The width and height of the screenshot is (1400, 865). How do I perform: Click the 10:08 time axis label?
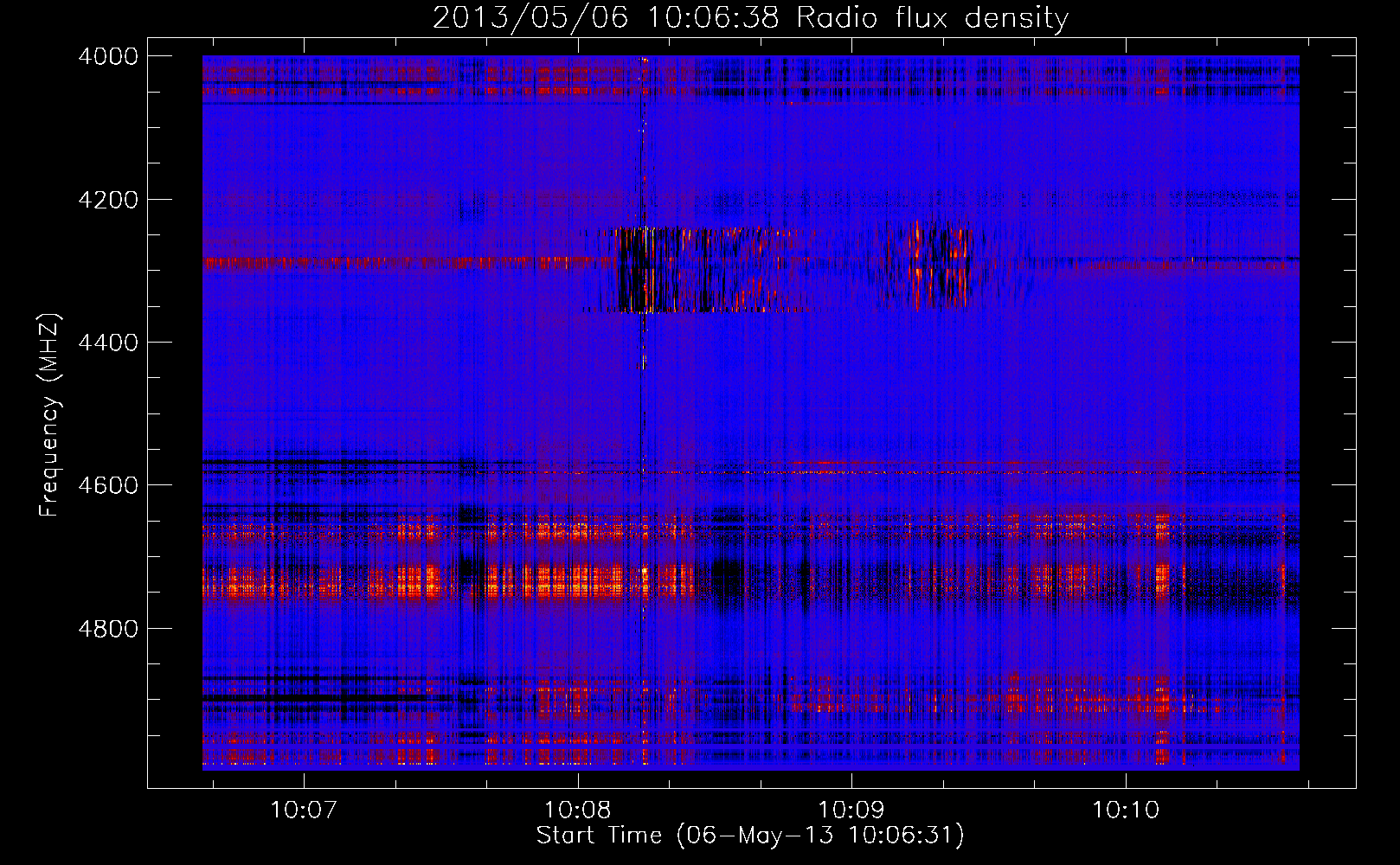pyautogui.click(x=577, y=811)
